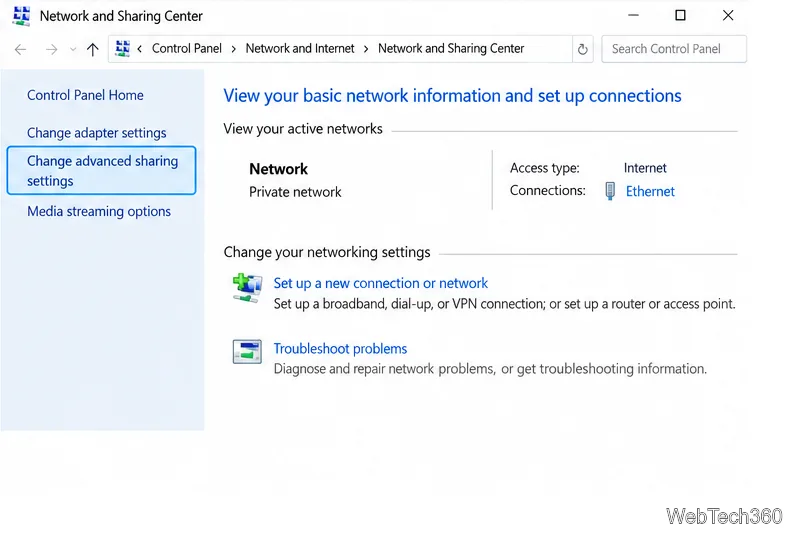Expand the chevron before Control Panel breadcrumb

[x=139, y=49]
